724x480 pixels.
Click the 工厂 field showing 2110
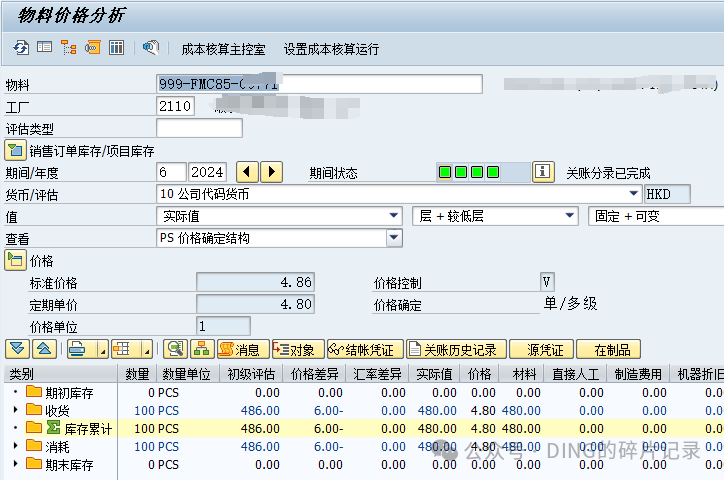click(175, 106)
